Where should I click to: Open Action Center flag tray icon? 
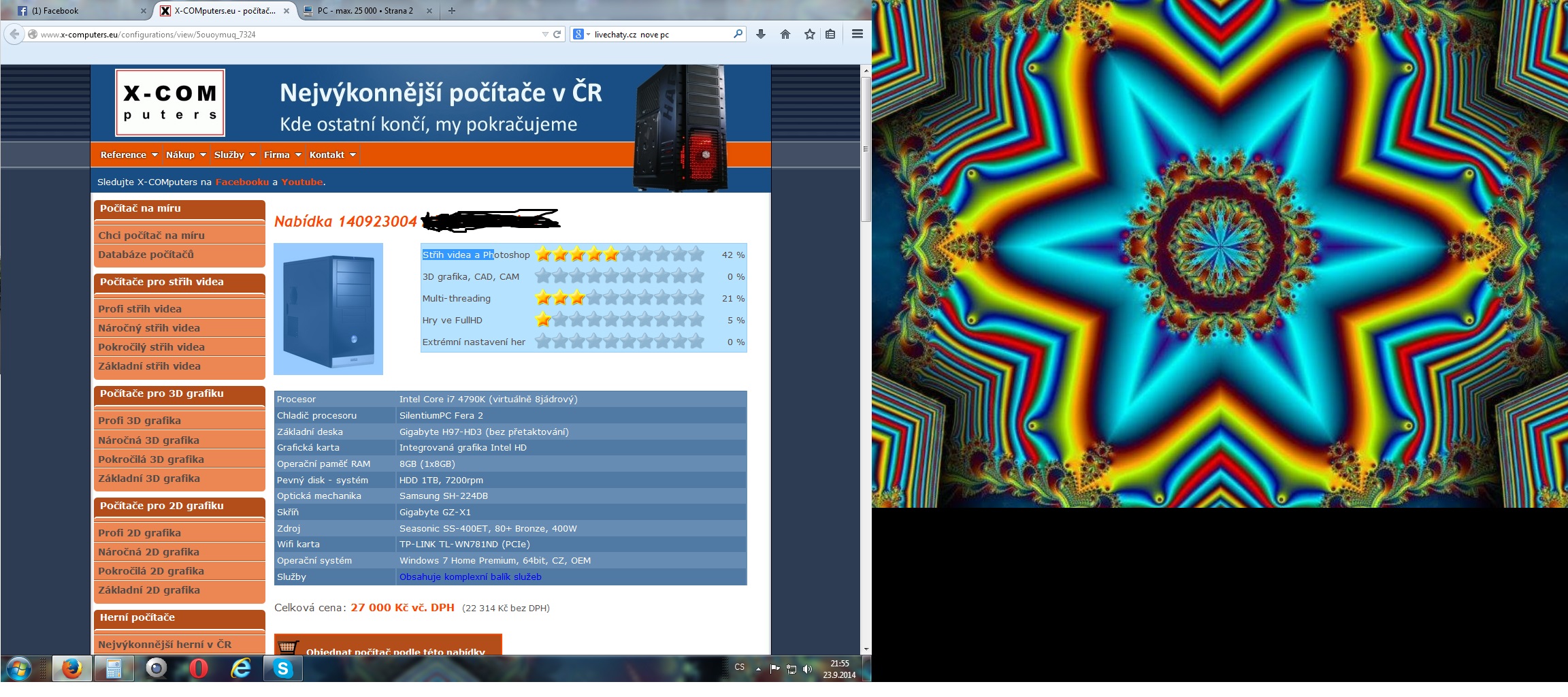pos(774,669)
